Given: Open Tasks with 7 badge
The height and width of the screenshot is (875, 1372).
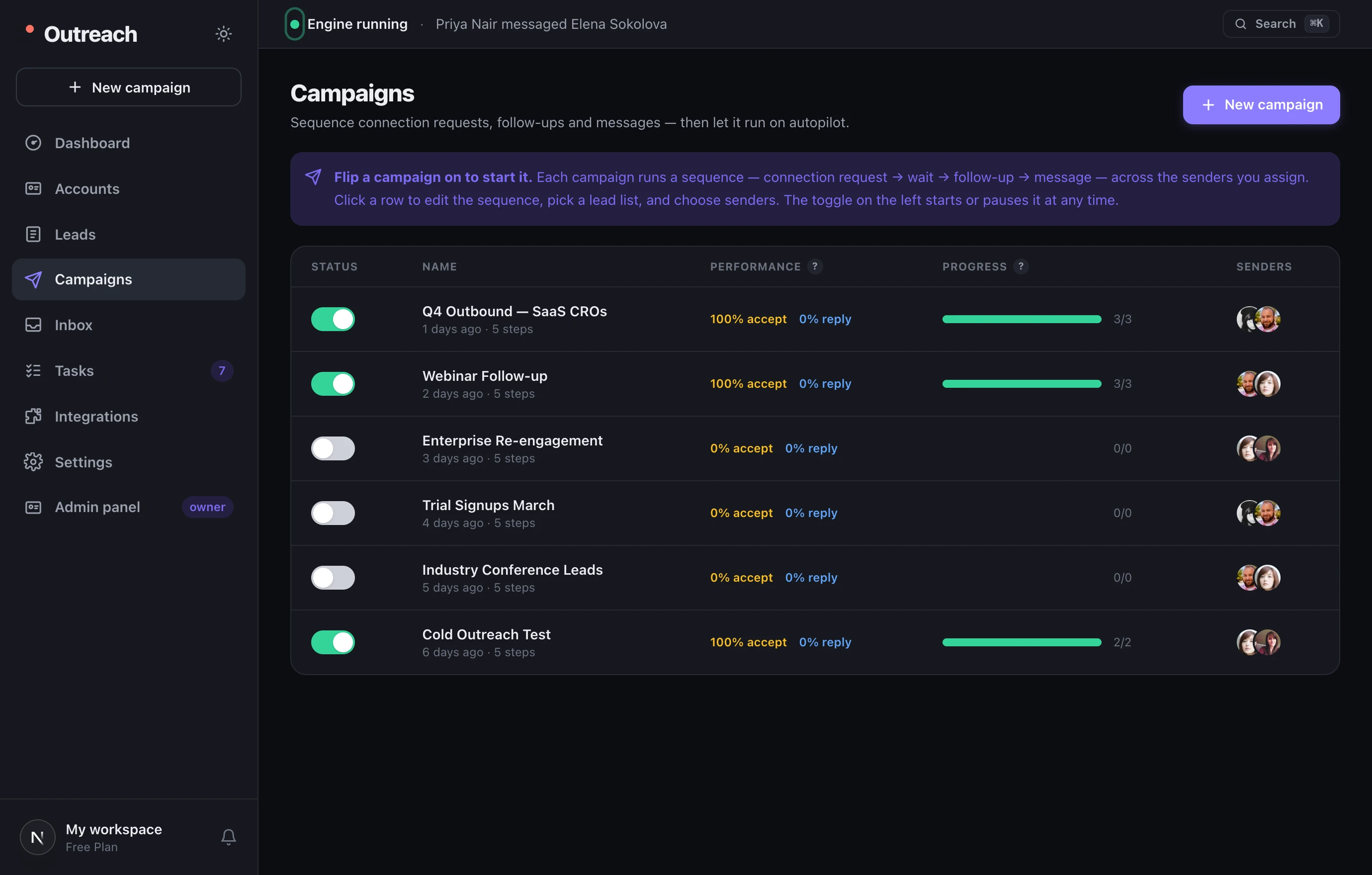Looking at the screenshot, I should (129, 371).
